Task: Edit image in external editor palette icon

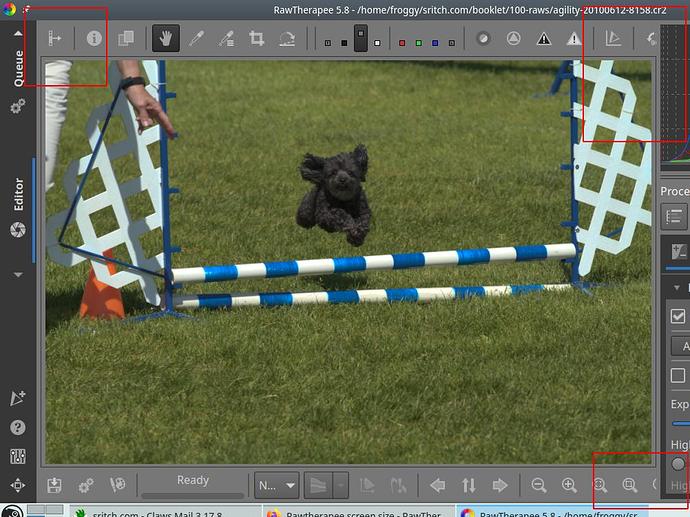Action: pos(117,484)
